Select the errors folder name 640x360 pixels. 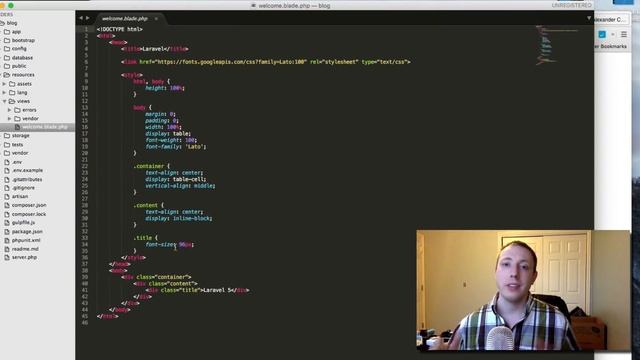click(29, 110)
